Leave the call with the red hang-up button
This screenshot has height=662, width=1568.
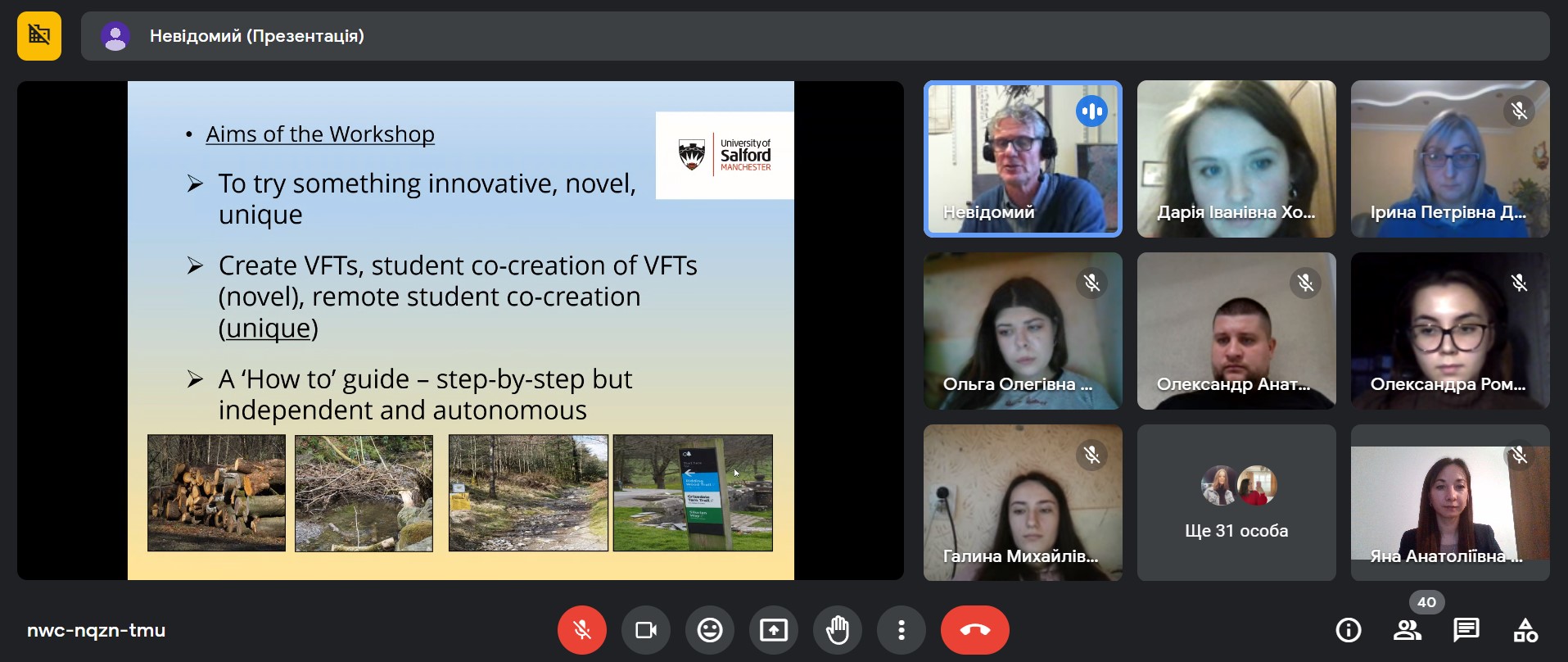pos(975,630)
